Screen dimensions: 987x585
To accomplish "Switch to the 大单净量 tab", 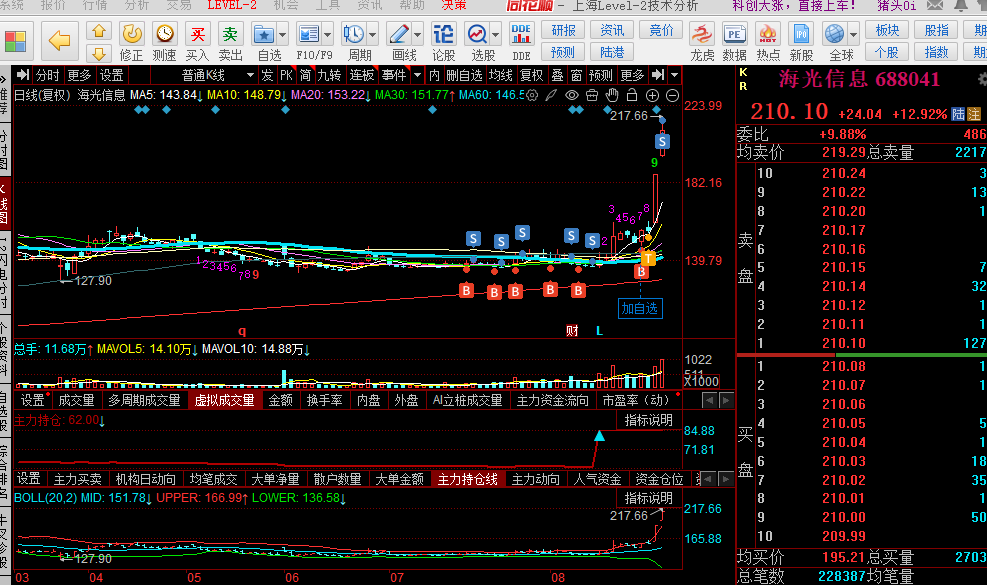I will click(x=275, y=479).
